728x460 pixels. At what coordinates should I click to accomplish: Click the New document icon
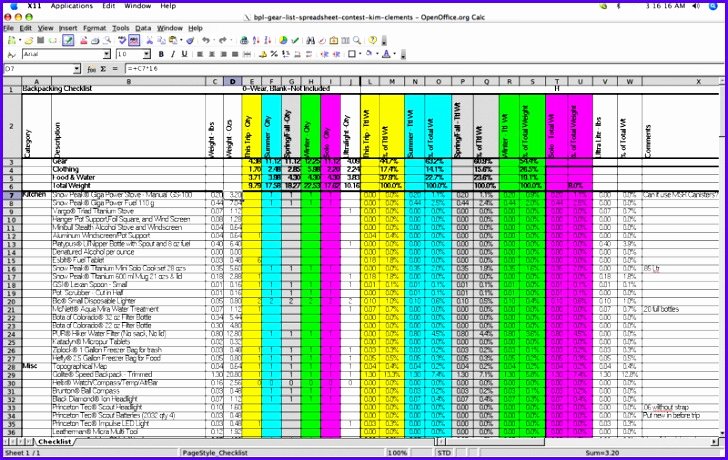point(11,40)
